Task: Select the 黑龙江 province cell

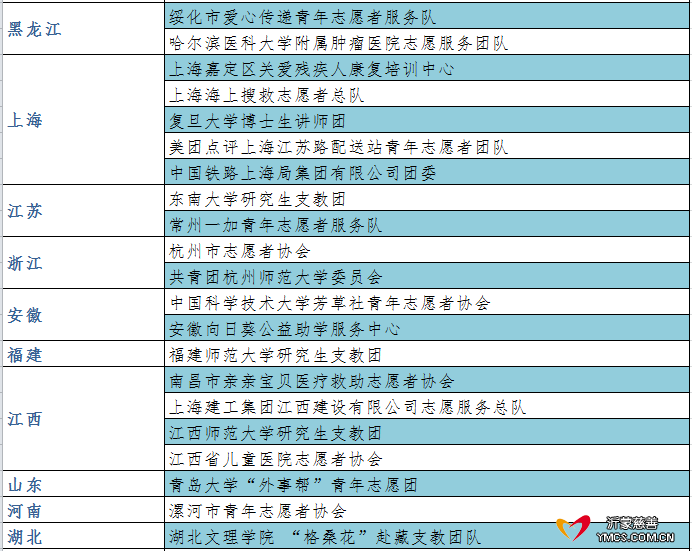Action: click(x=83, y=29)
